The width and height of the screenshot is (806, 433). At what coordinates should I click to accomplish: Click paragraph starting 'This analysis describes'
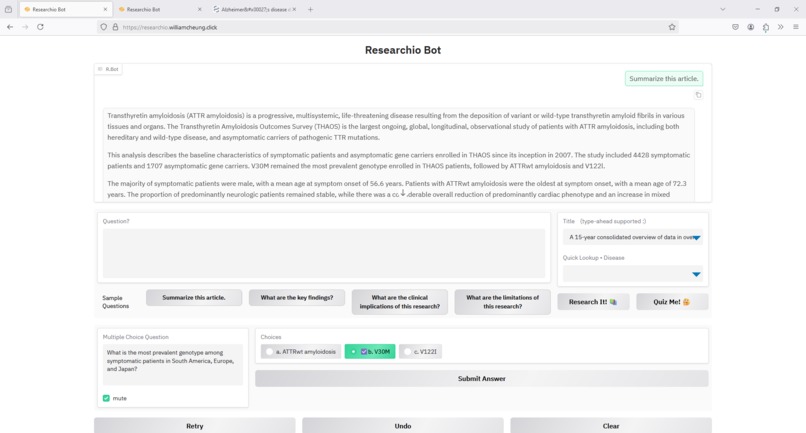point(398,160)
